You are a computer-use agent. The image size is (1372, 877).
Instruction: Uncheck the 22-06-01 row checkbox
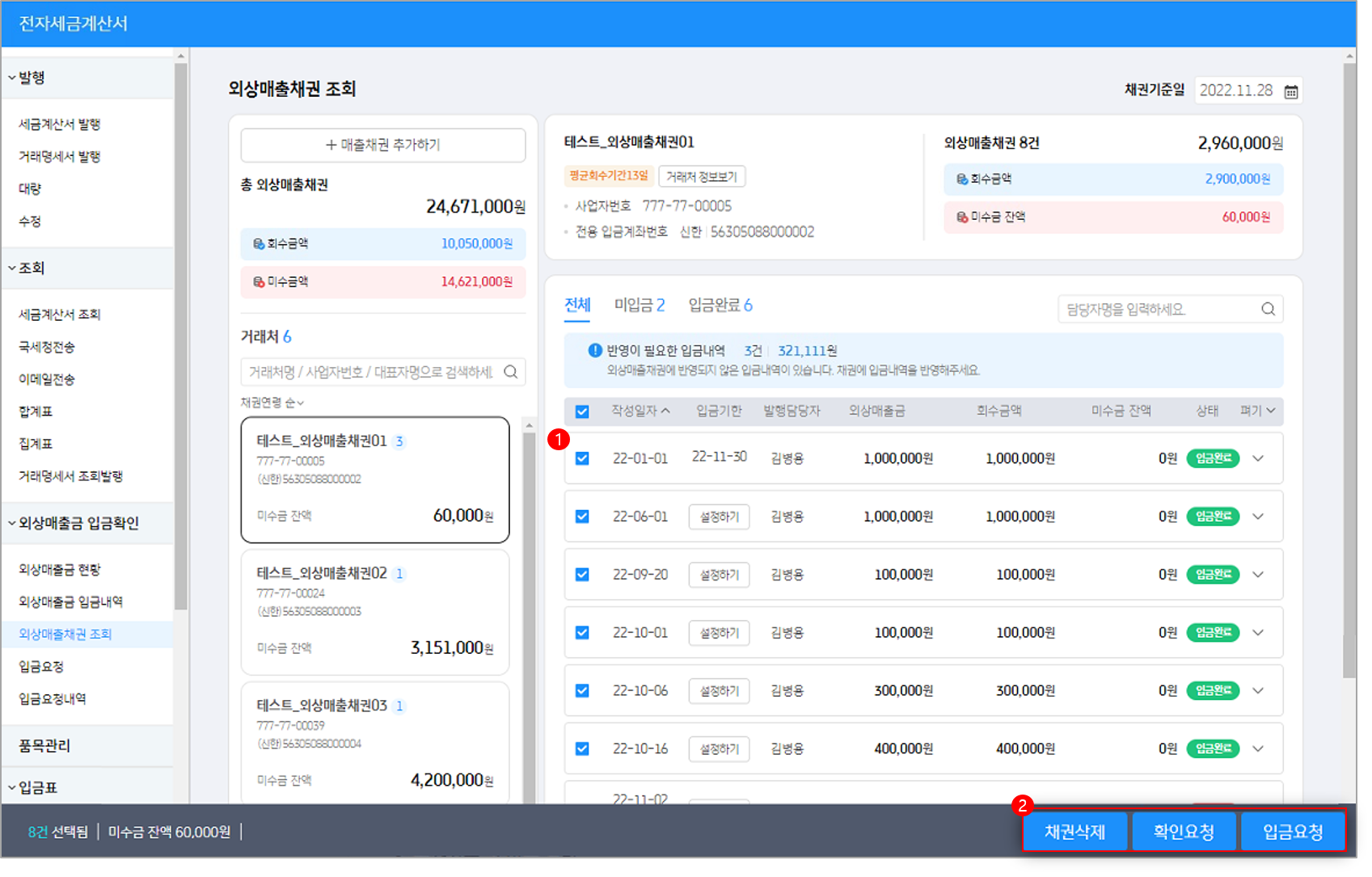582,517
